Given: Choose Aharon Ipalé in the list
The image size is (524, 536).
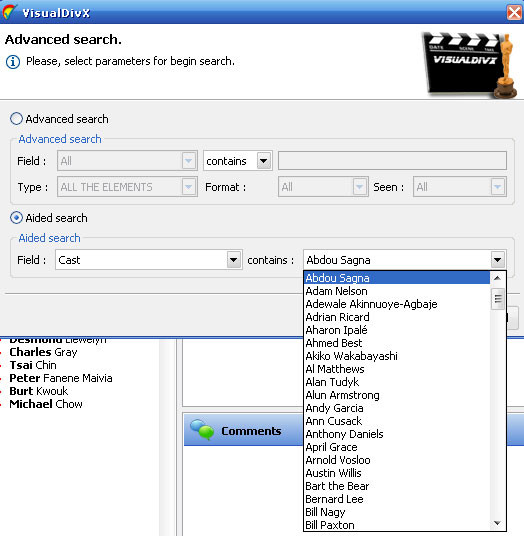Looking at the screenshot, I should pyautogui.click(x=397, y=330).
